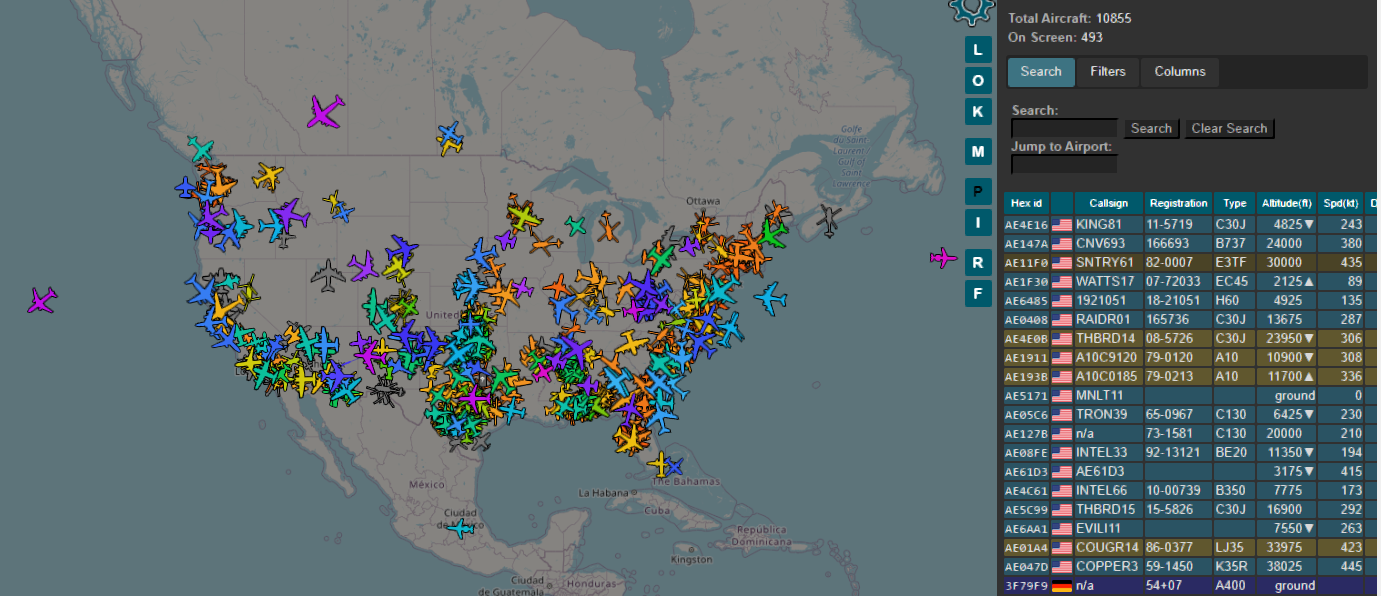Sort the table by Altitude(ft)

[x=1287, y=203]
